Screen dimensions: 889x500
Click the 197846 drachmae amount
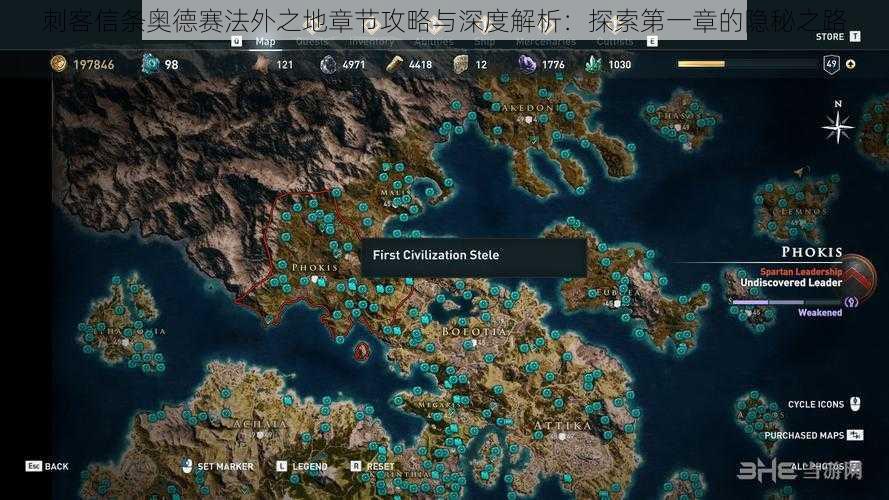tap(94, 65)
